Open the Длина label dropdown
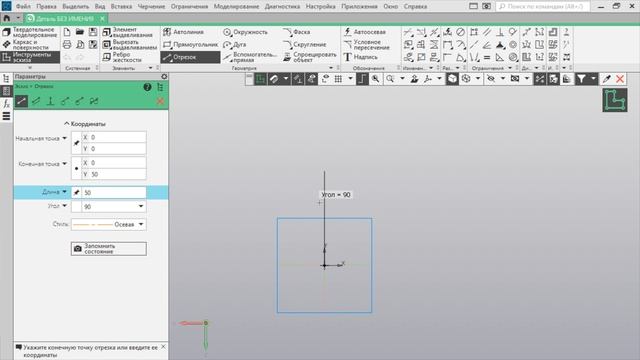Screen dimensions: 640x360 (64, 192)
